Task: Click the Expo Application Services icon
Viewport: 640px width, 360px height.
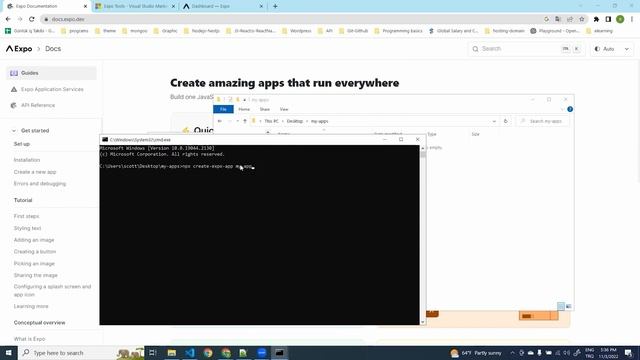Action: tap(14, 89)
